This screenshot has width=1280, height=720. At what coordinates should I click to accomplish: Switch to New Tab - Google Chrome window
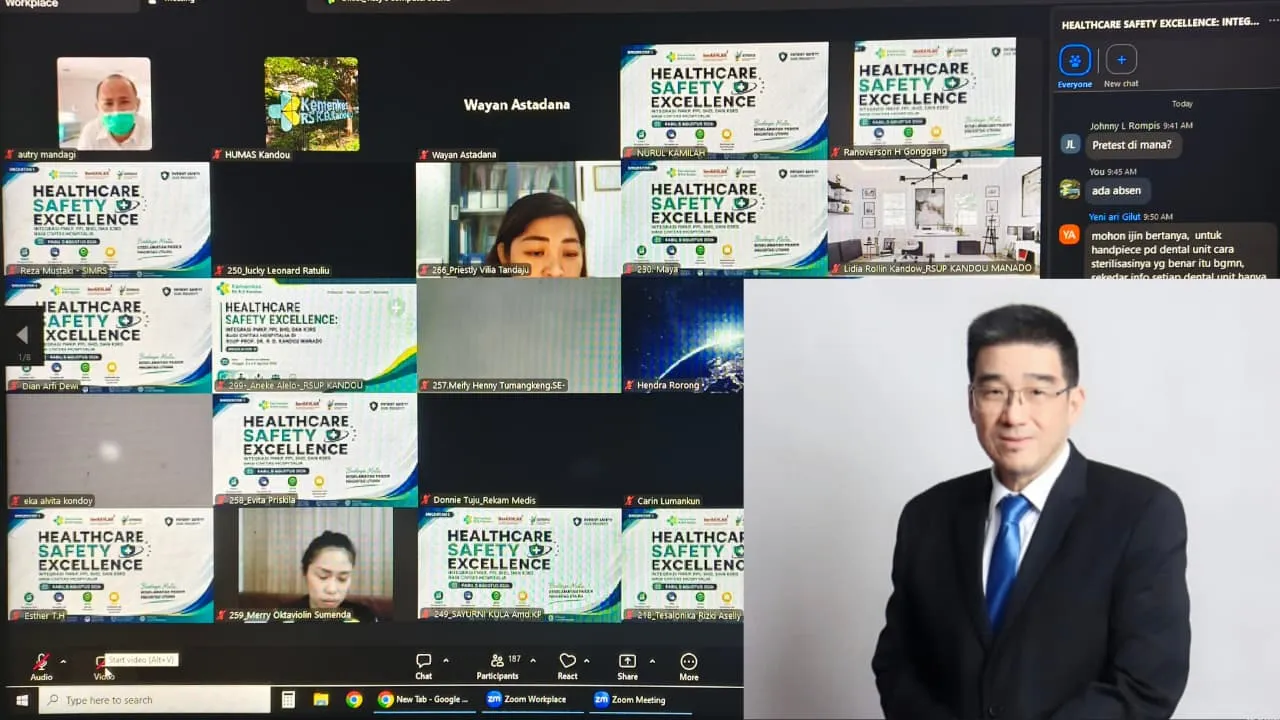pyautogui.click(x=424, y=700)
